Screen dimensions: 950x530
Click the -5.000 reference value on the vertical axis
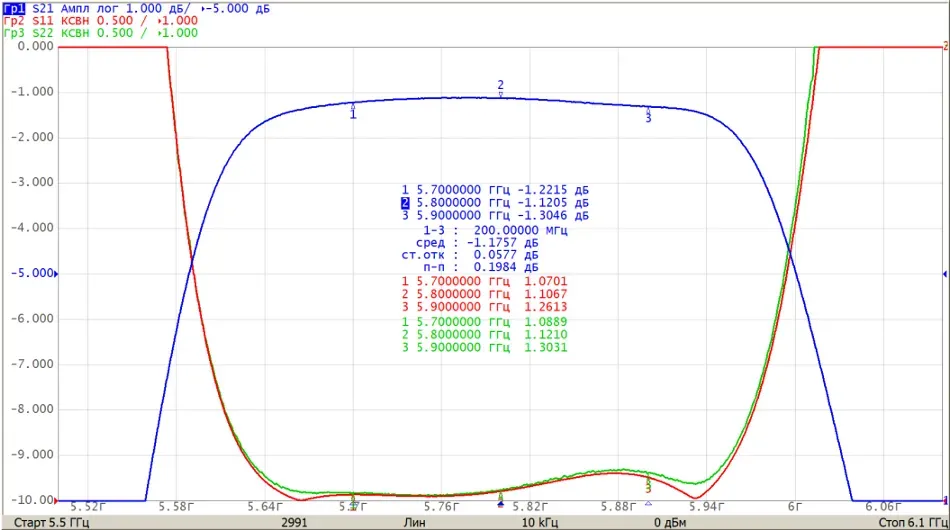32,273
